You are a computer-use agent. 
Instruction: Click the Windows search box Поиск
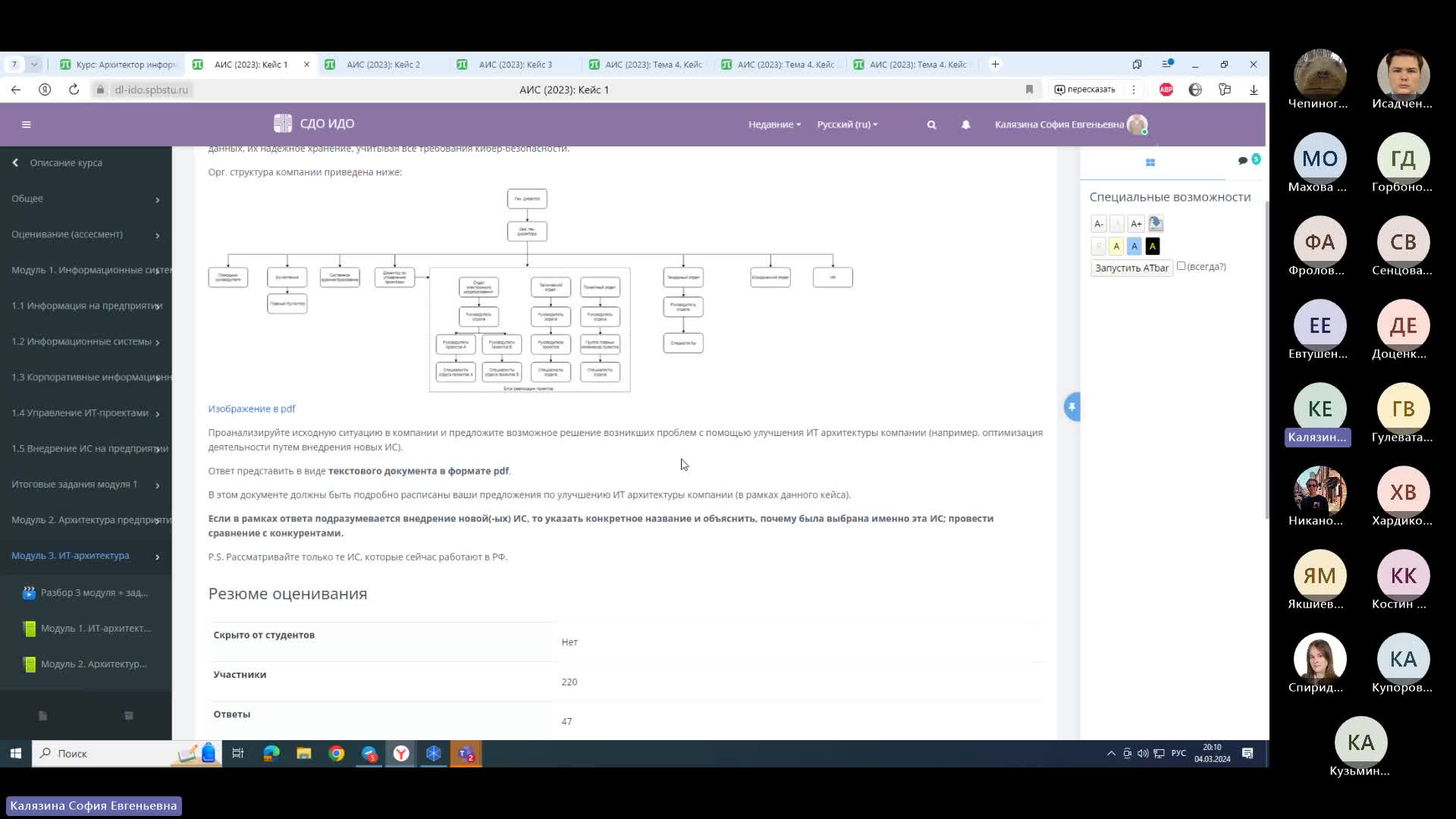127,753
